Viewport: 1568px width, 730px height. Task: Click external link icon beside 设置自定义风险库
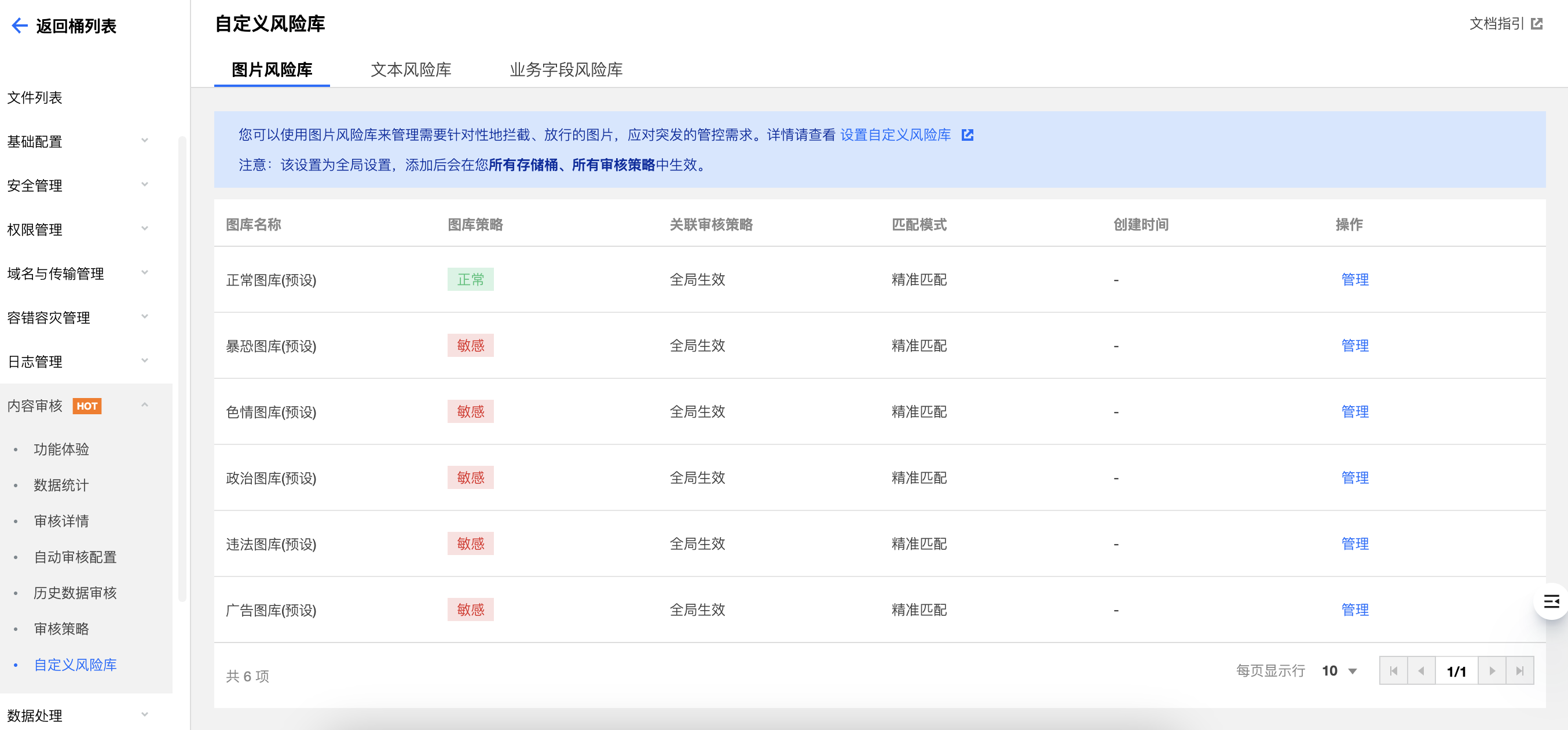point(967,135)
